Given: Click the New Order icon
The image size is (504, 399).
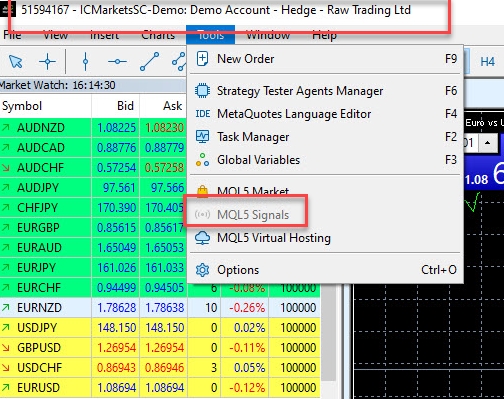Looking at the screenshot, I should (x=202, y=59).
